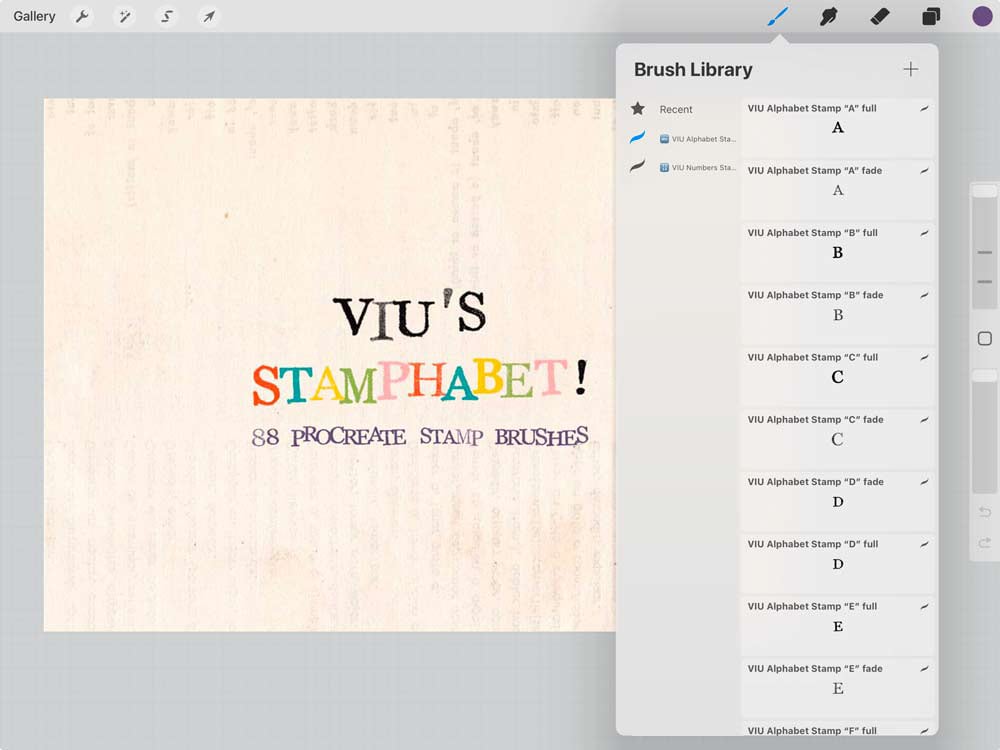
Task: Choose the Alphabet Stamp "D" fade brush
Action: (837, 500)
